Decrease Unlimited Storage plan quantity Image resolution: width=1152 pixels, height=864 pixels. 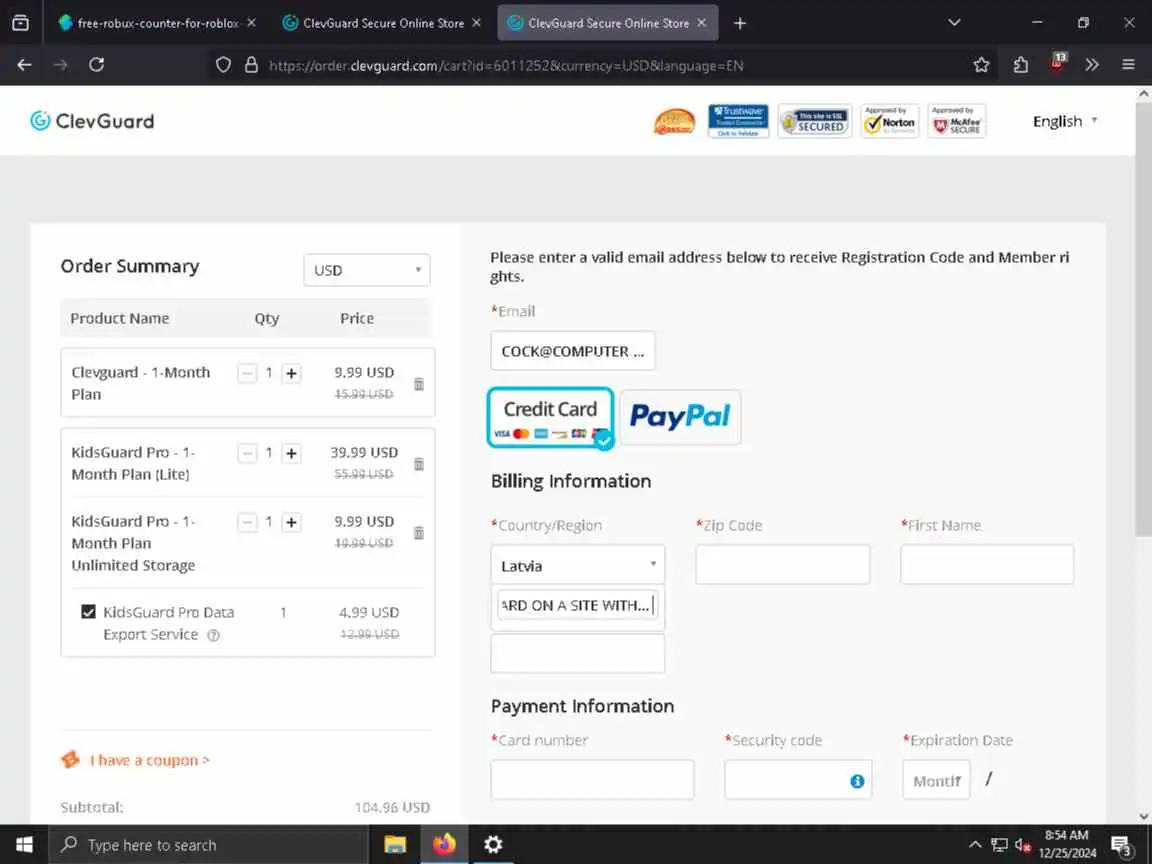click(247, 522)
